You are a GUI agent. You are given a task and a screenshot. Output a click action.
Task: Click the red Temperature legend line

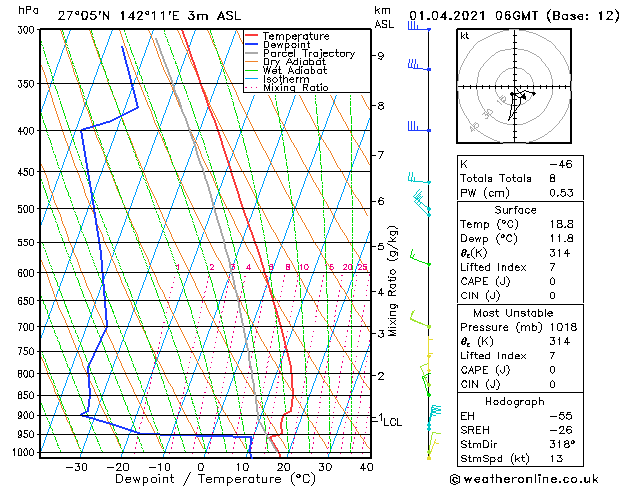coord(251,36)
